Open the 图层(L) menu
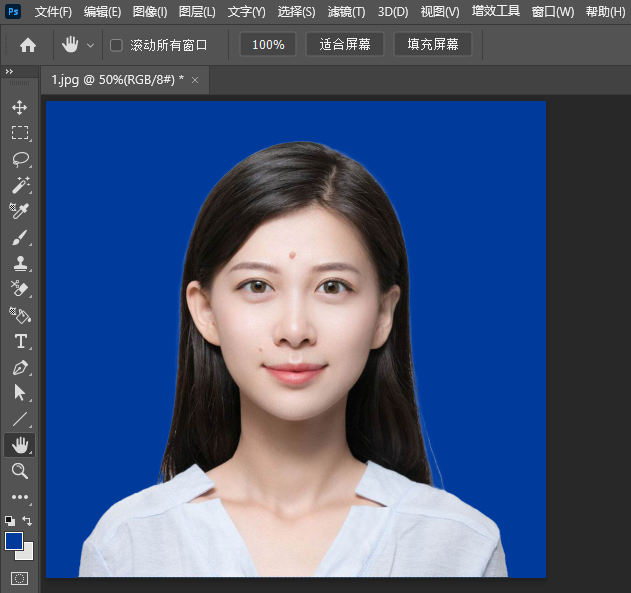This screenshot has width=631, height=593. click(x=197, y=12)
